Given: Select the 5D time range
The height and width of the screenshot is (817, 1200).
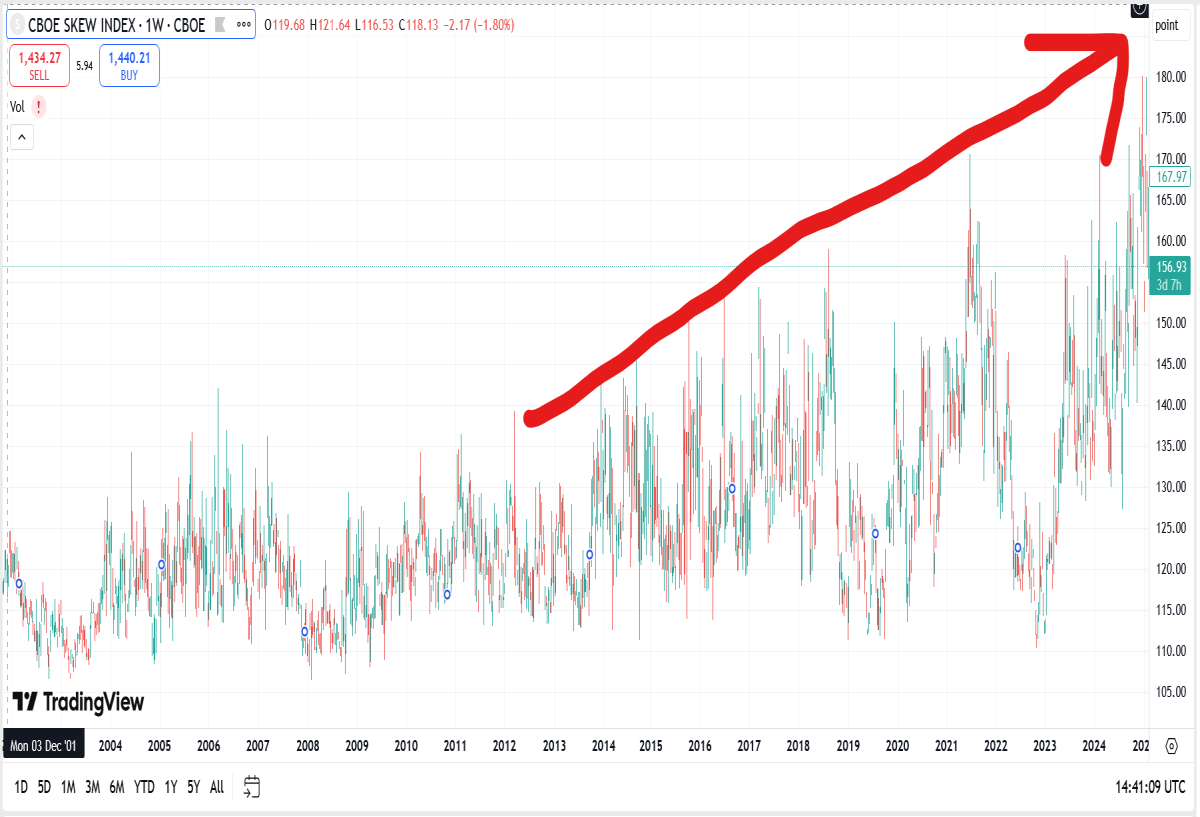Looking at the screenshot, I should click(x=44, y=787).
